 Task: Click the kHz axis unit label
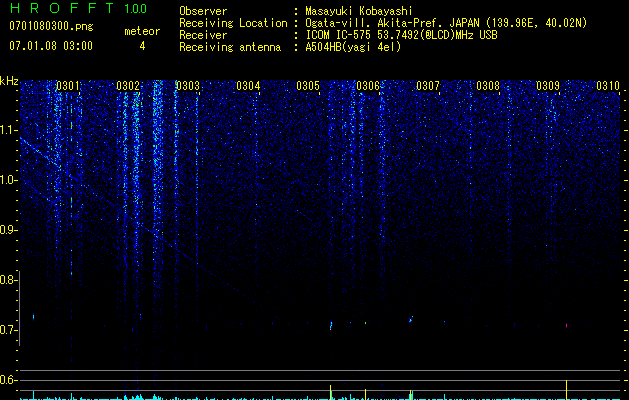(9, 81)
